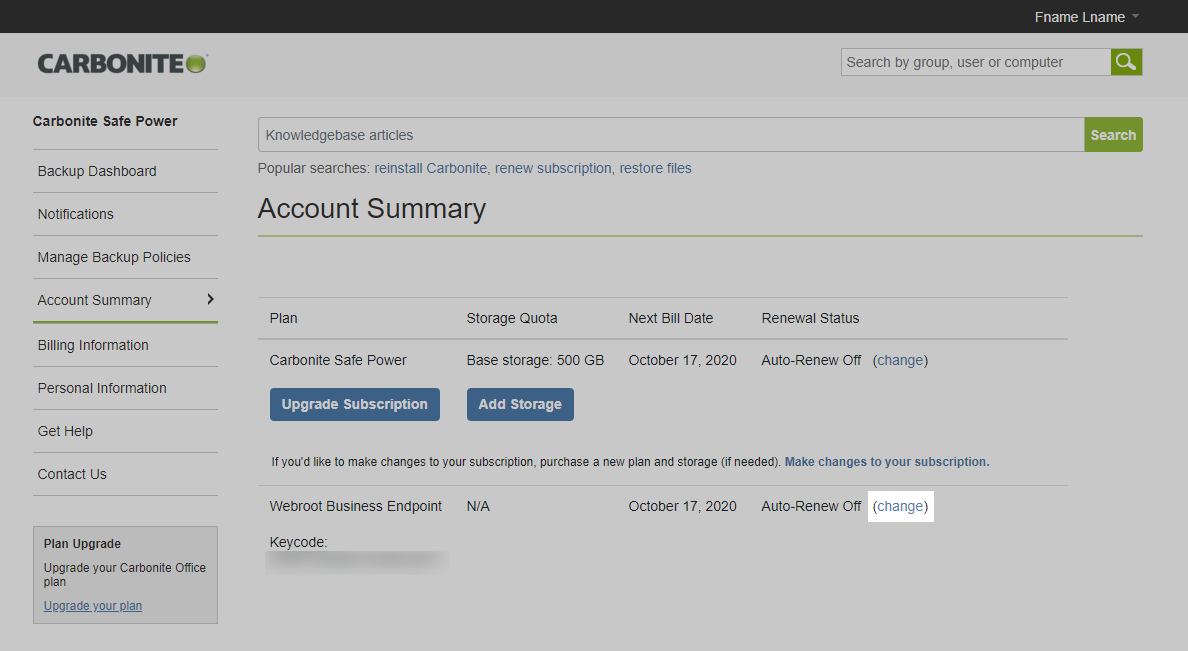This screenshot has height=651, width=1188.
Task: Go to Notifications in the sidebar
Action: pos(76,214)
